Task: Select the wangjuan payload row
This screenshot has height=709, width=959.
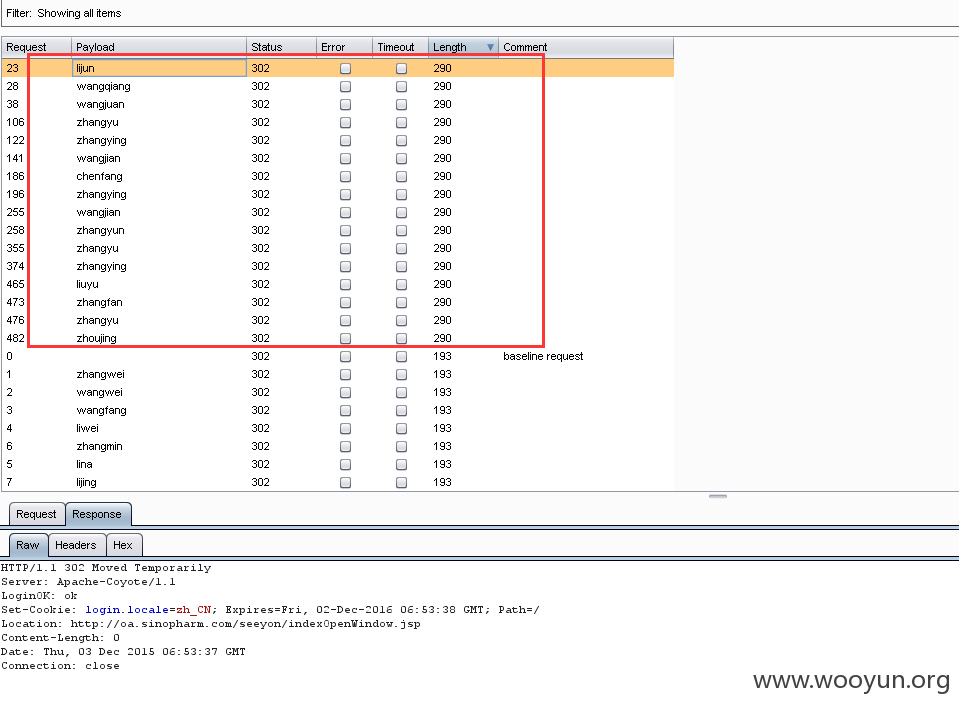Action: pyautogui.click(x=338, y=105)
